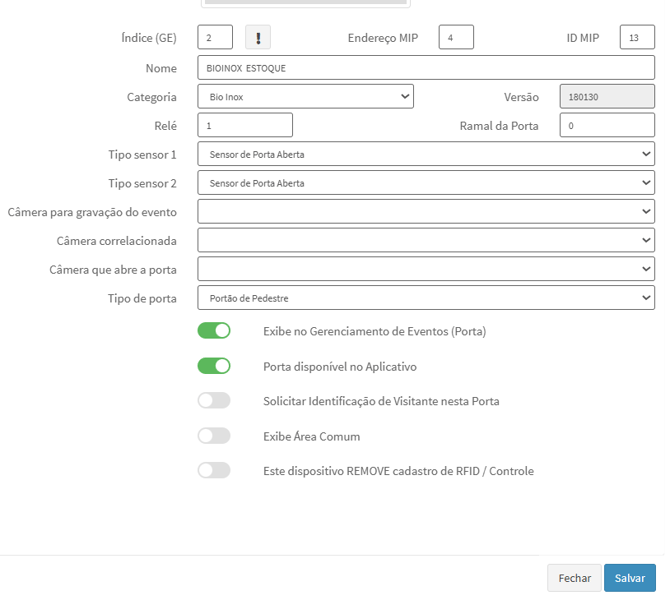The width and height of the screenshot is (670, 600).
Task: Select the ID MIP input box
Action: coord(636,38)
